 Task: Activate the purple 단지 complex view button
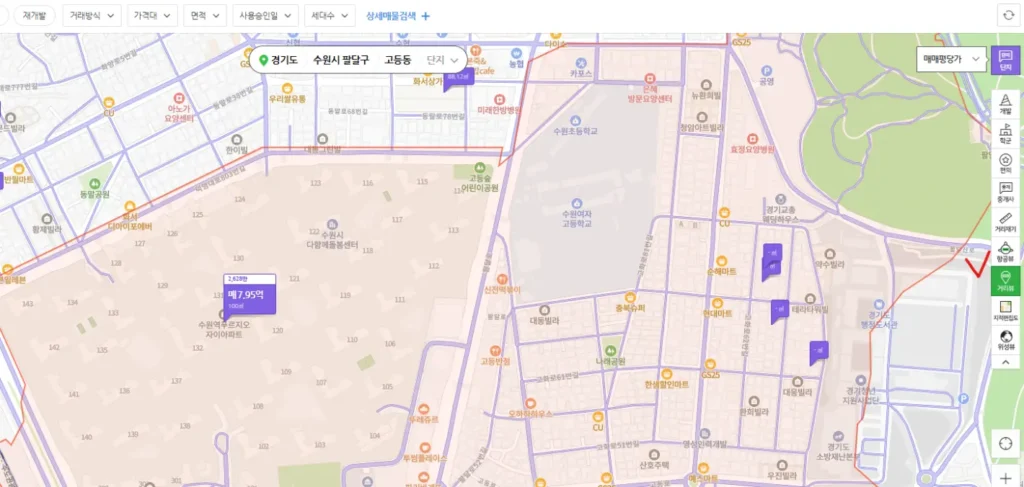1005,60
